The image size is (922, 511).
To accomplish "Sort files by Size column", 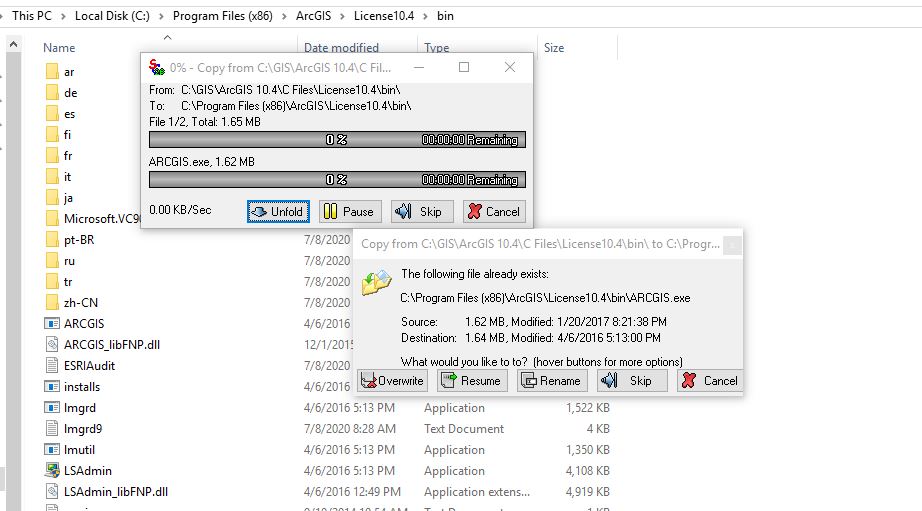I will 554,48.
